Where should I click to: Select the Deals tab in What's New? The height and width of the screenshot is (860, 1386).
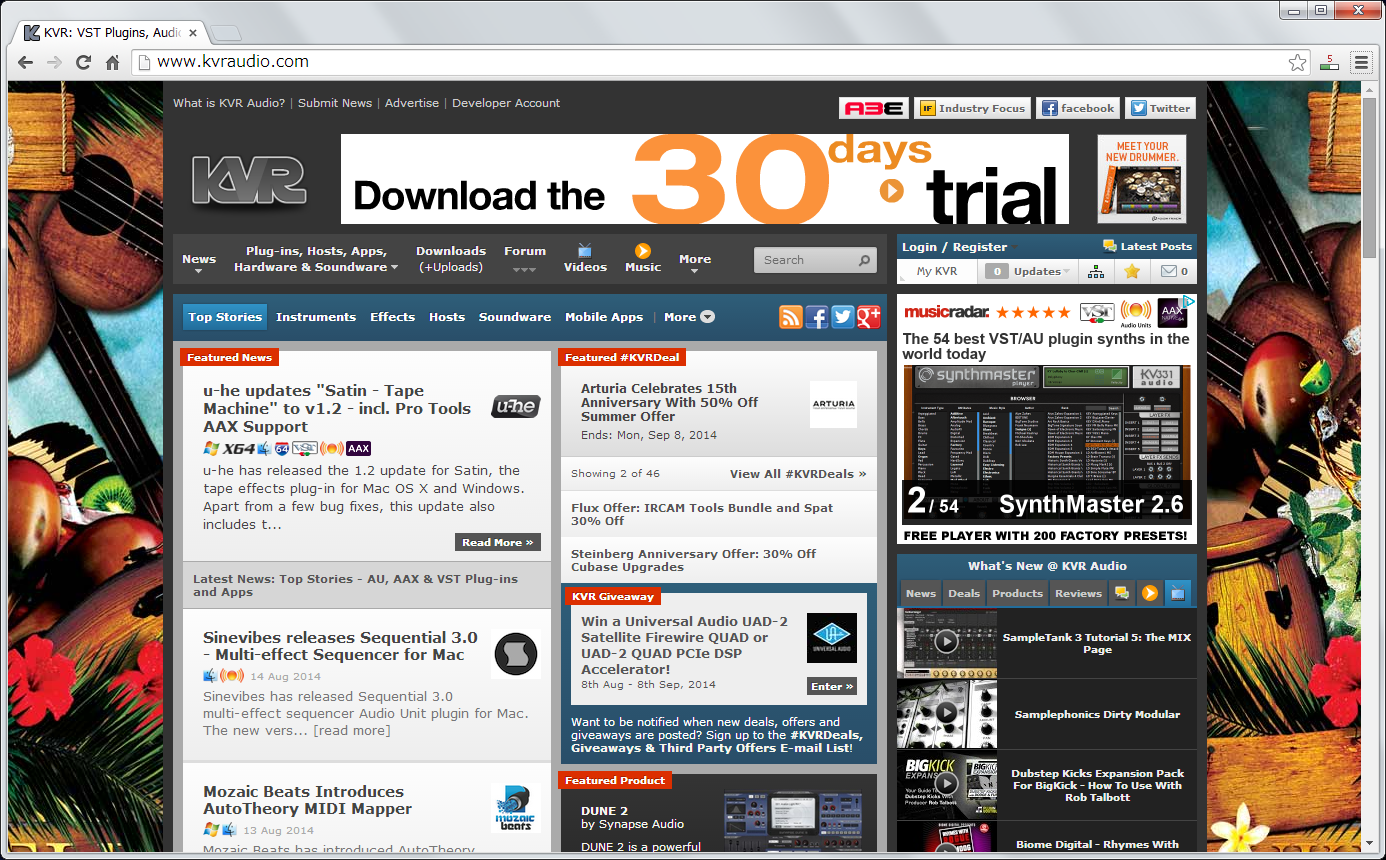coord(964,593)
